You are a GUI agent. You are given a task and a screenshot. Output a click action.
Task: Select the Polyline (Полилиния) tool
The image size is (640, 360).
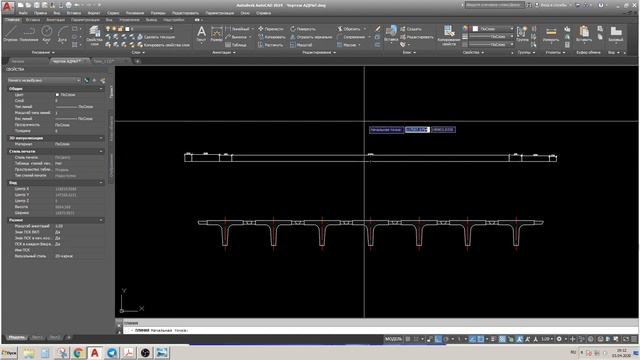(29, 33)
